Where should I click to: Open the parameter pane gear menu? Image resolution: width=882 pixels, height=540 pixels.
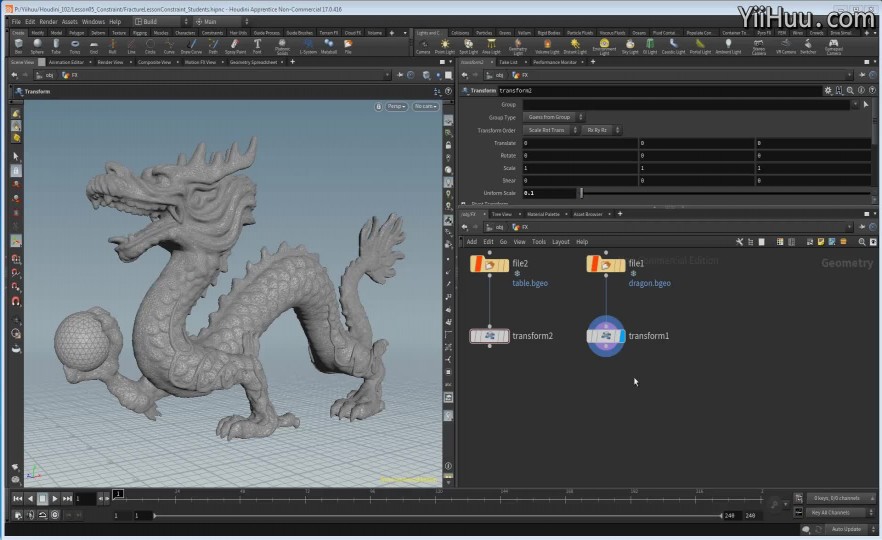click(x=828, y=90)
